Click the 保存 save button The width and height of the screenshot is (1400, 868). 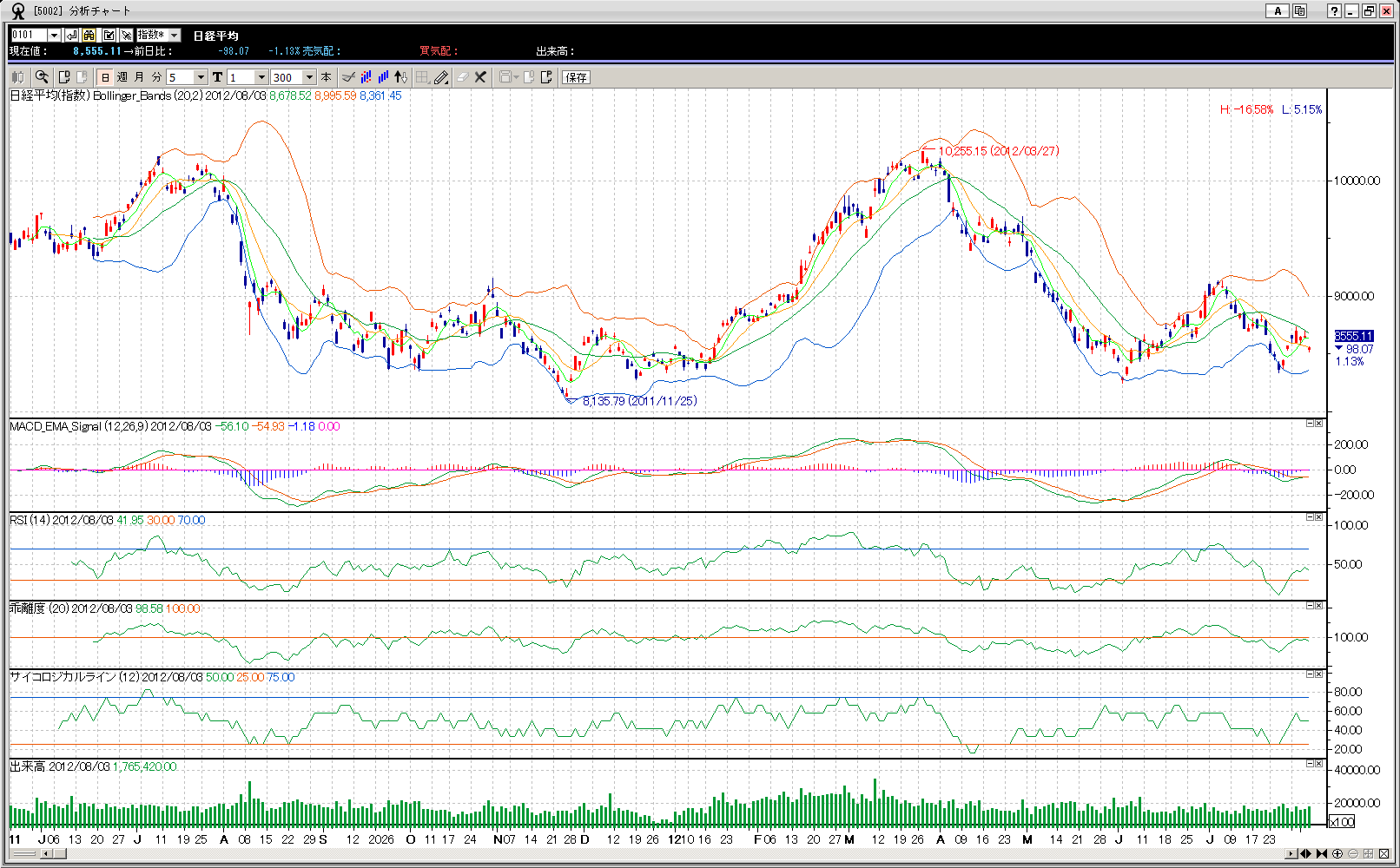point(576,77)
